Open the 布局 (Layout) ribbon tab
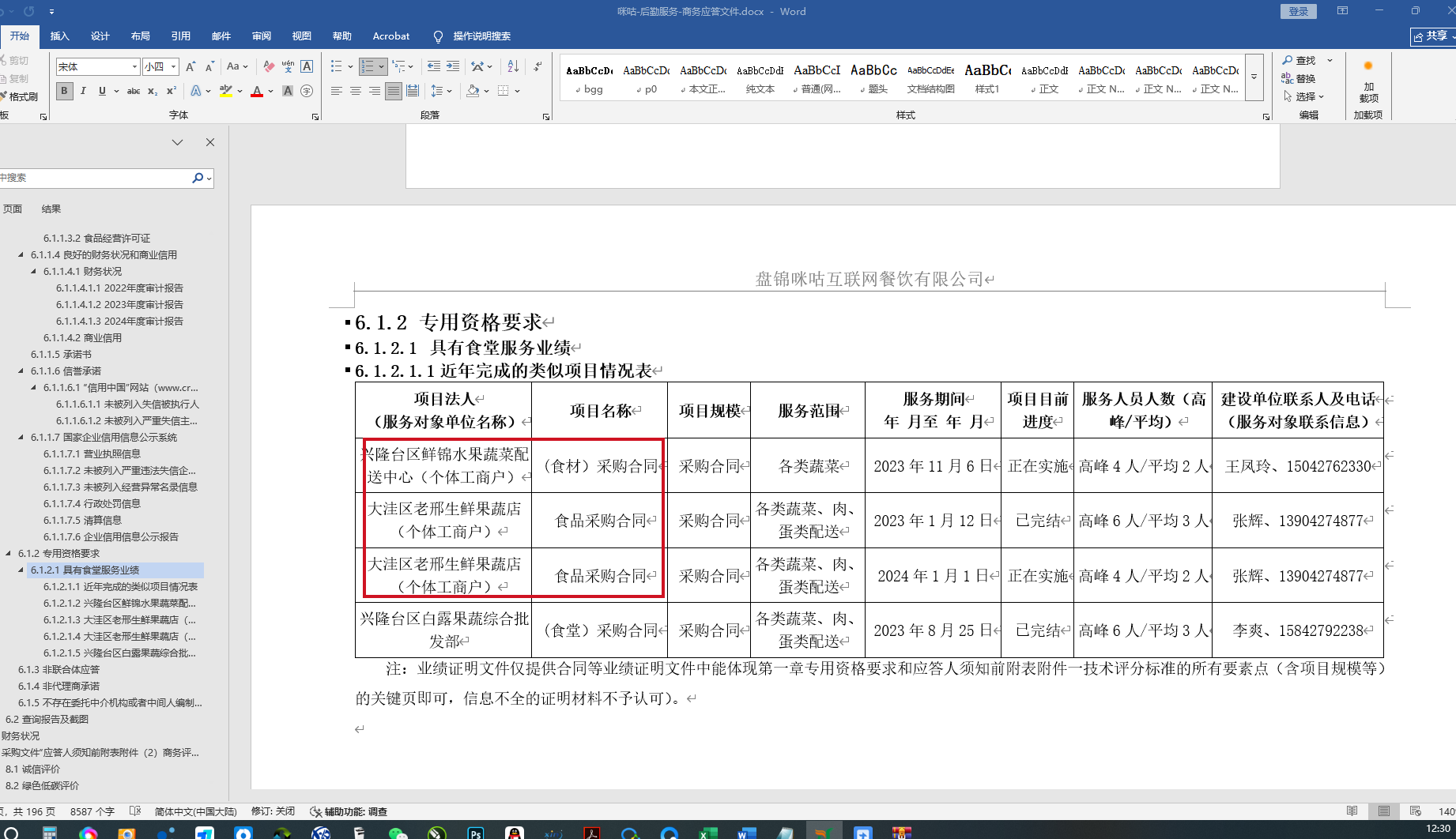 pos(141,36)
